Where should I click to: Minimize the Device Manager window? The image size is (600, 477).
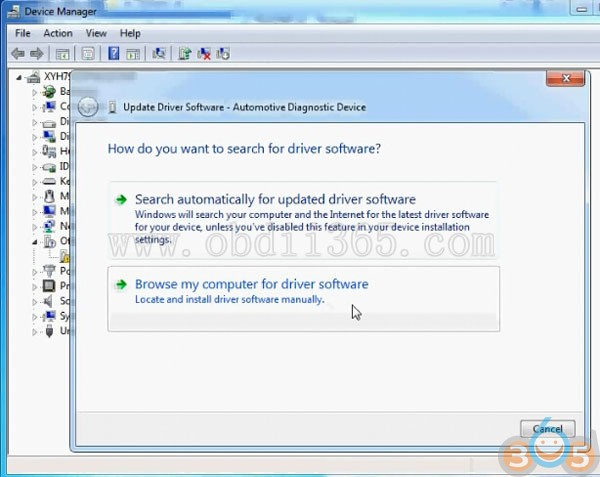tap(582, 8)
